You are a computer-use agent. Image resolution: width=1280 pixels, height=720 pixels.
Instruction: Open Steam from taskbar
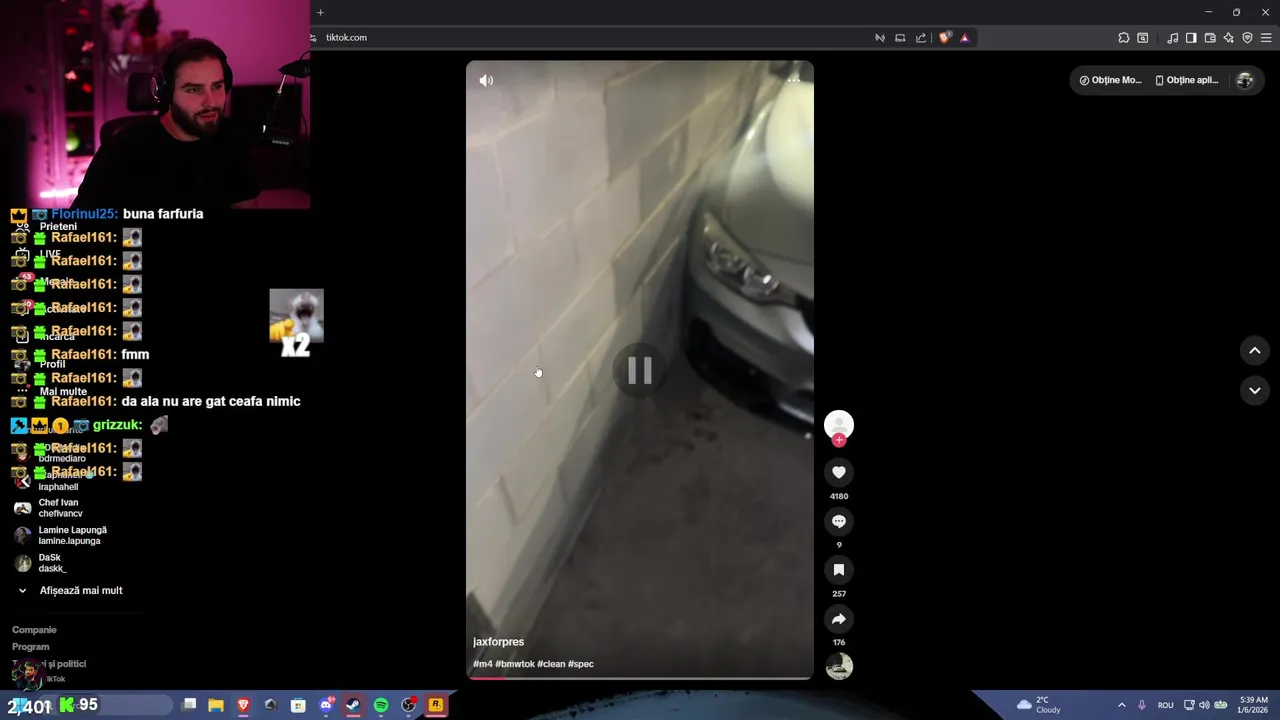(353, 705)
